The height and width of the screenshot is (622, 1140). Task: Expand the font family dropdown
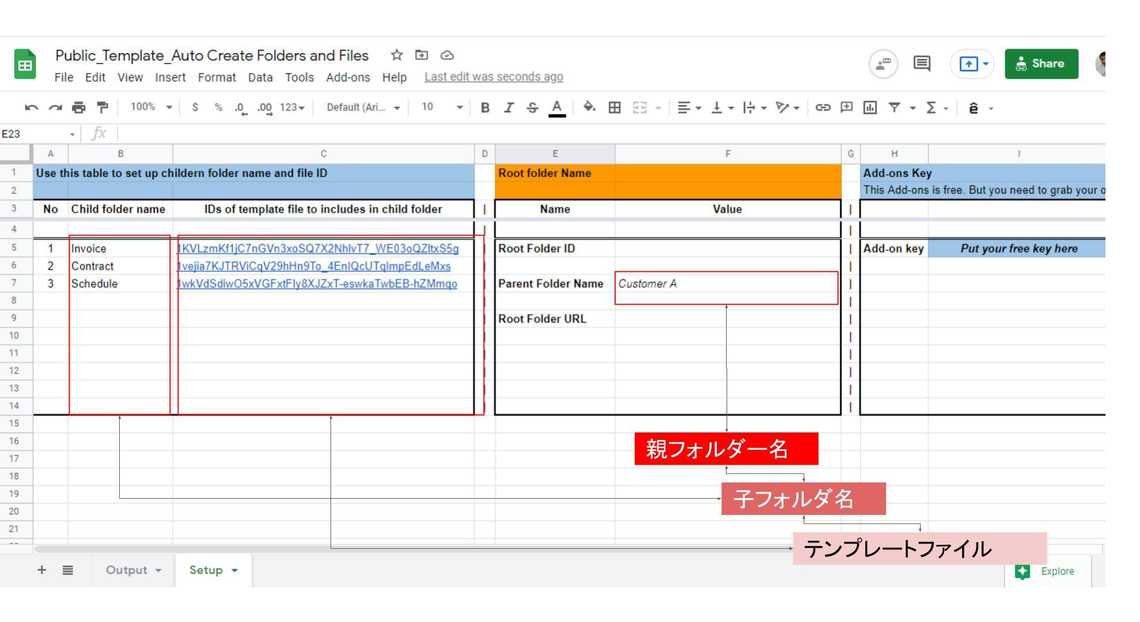363,108
